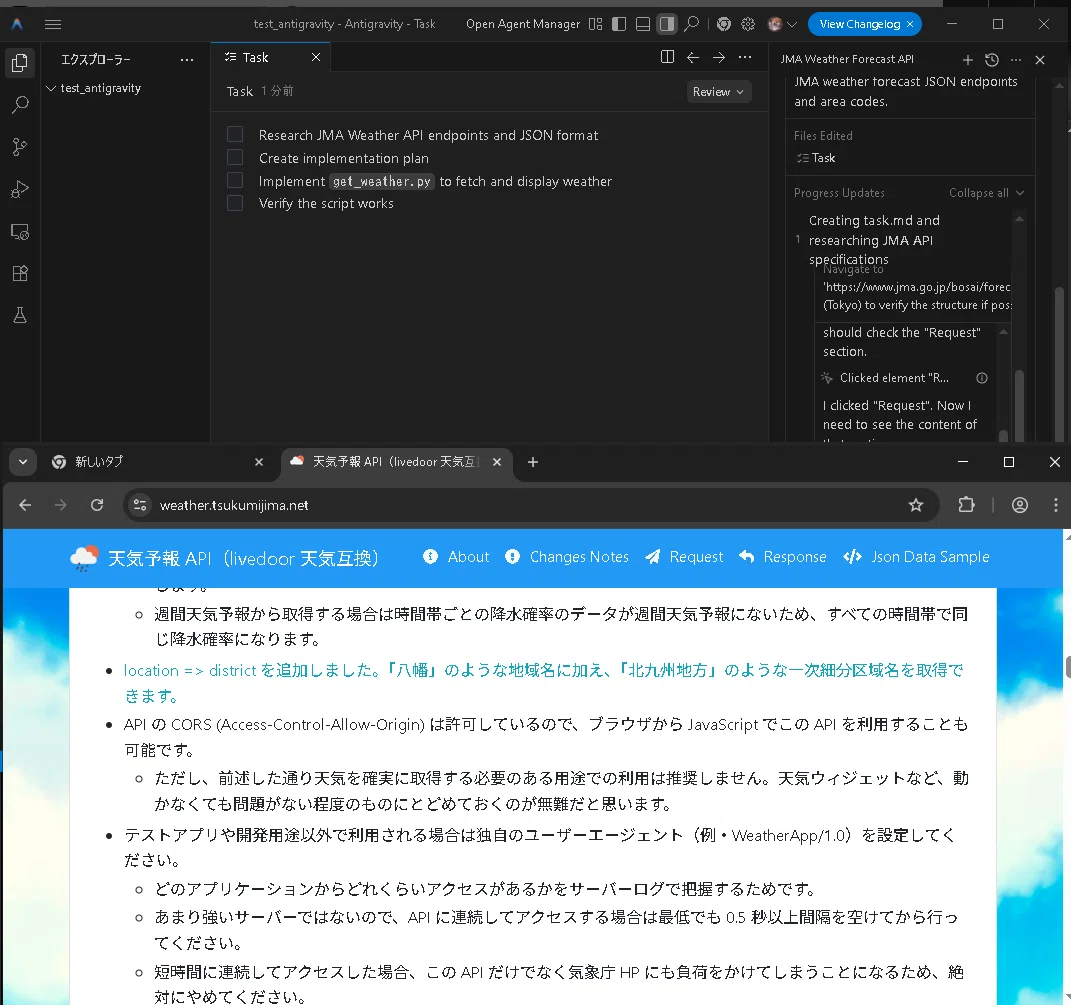
Task: Click Open Agent Manager
Action: 523,24
